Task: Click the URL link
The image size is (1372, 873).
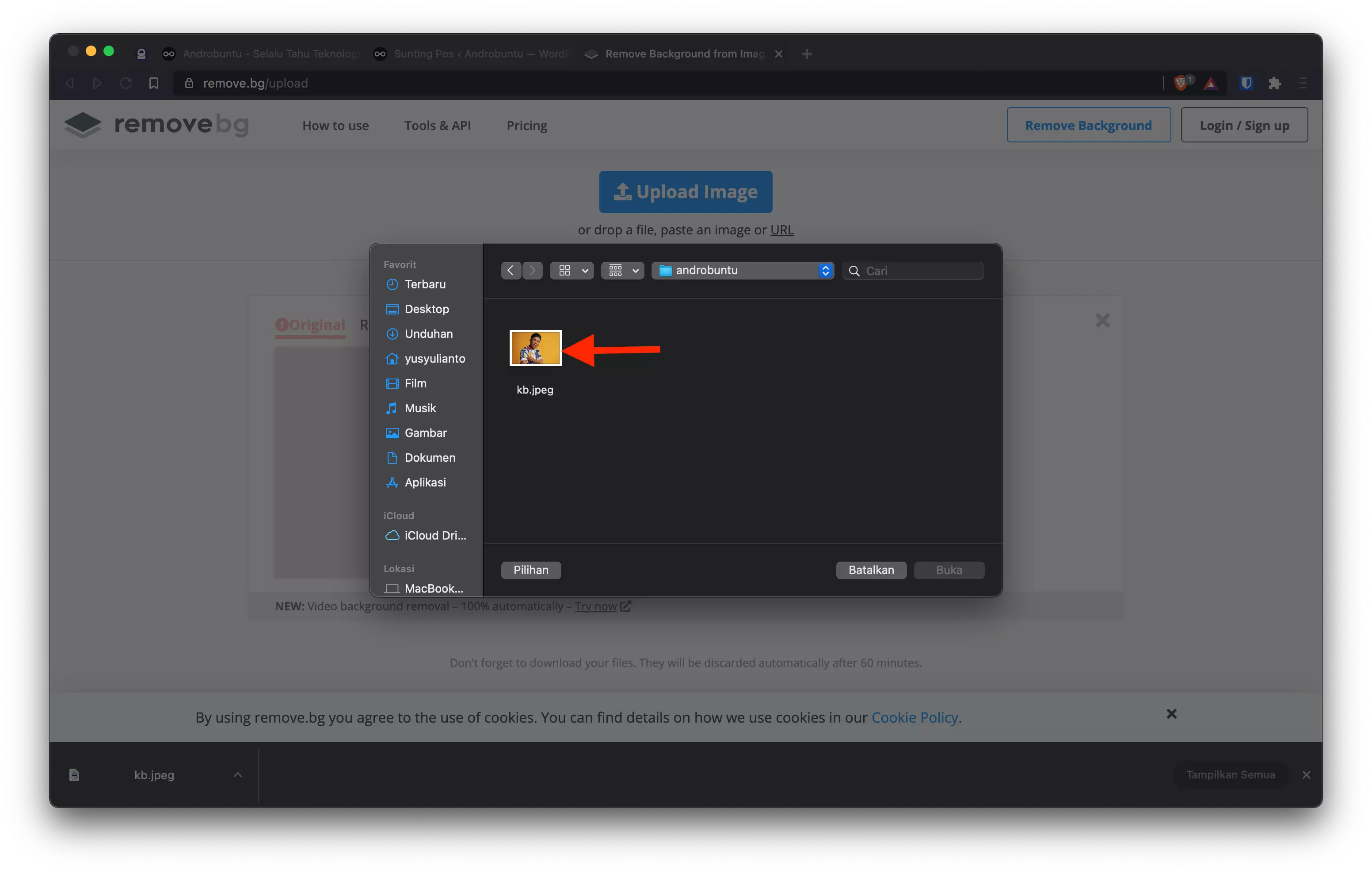Action: [782, 230]
